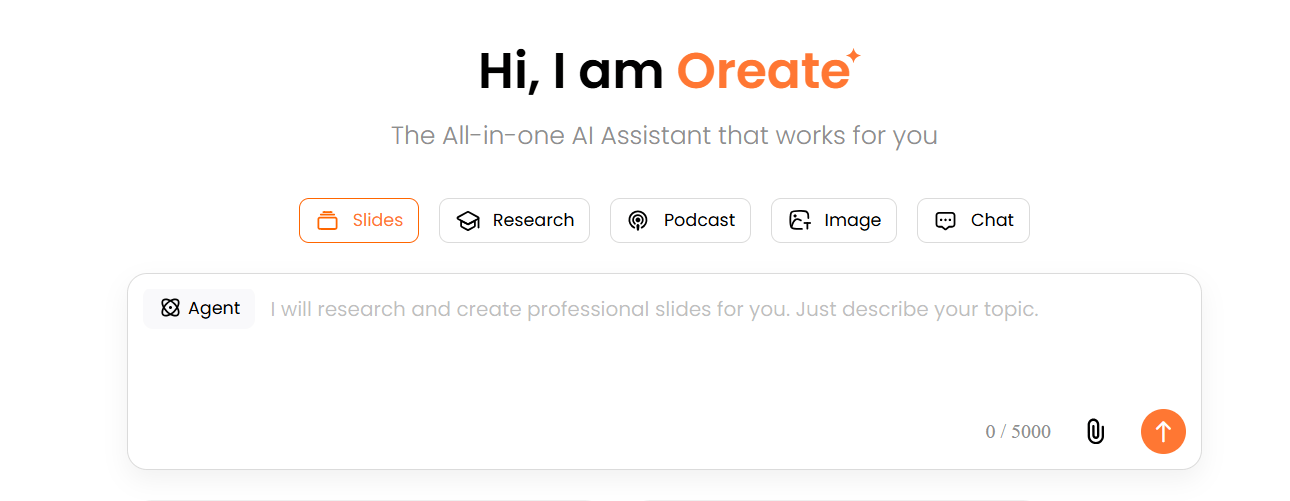Switch to the Slides tab label
Viewport: 1290px width, 501px height.
tap(377, 220)
